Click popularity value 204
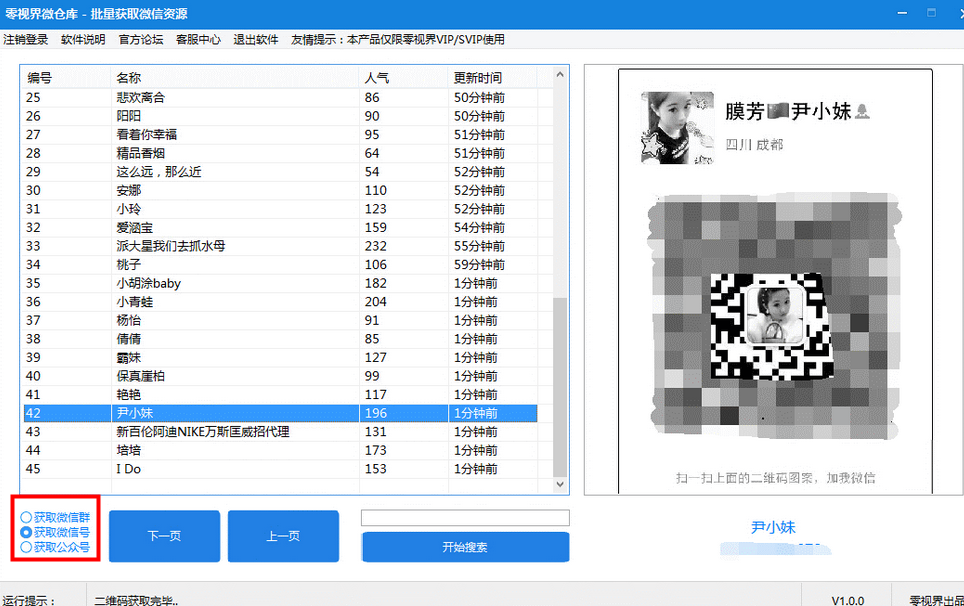This screenshot has height=606, width=964. 376,302
